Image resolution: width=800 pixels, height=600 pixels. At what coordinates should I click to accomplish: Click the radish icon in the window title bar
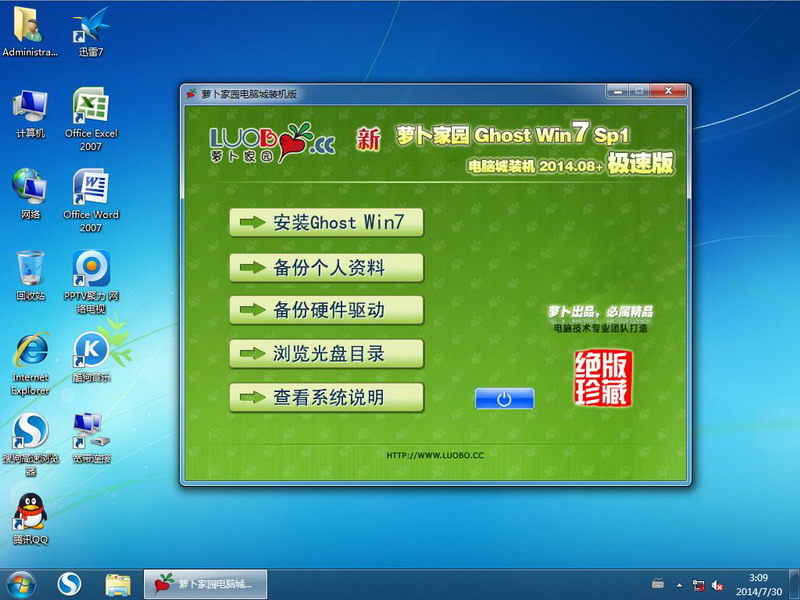click(x=192, y=93)
